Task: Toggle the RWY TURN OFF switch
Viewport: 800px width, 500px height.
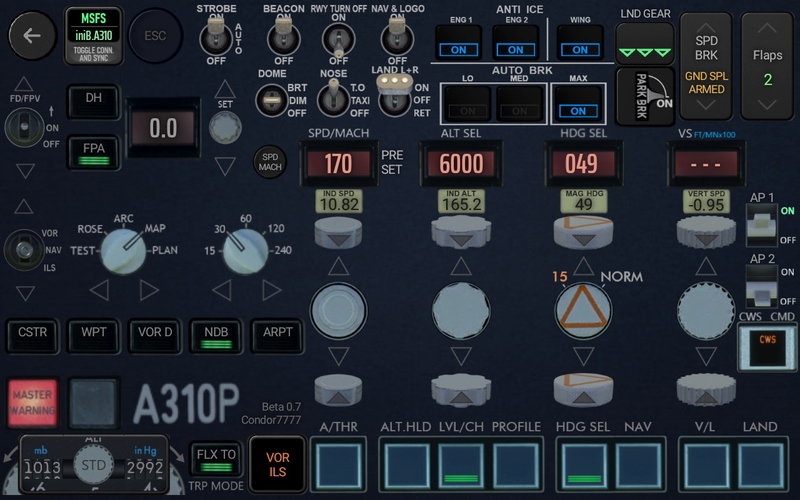Action: click(338, 40)
